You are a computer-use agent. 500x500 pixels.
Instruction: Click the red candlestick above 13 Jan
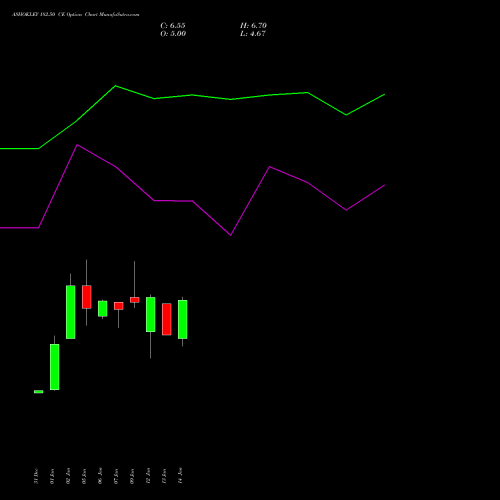click(x=167, y=319)
